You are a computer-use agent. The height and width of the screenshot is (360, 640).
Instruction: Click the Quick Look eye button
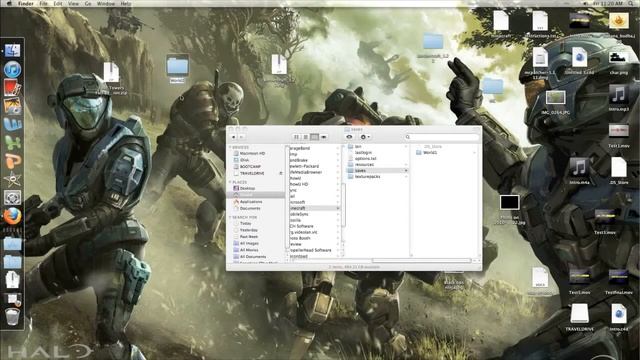point(349,137)
